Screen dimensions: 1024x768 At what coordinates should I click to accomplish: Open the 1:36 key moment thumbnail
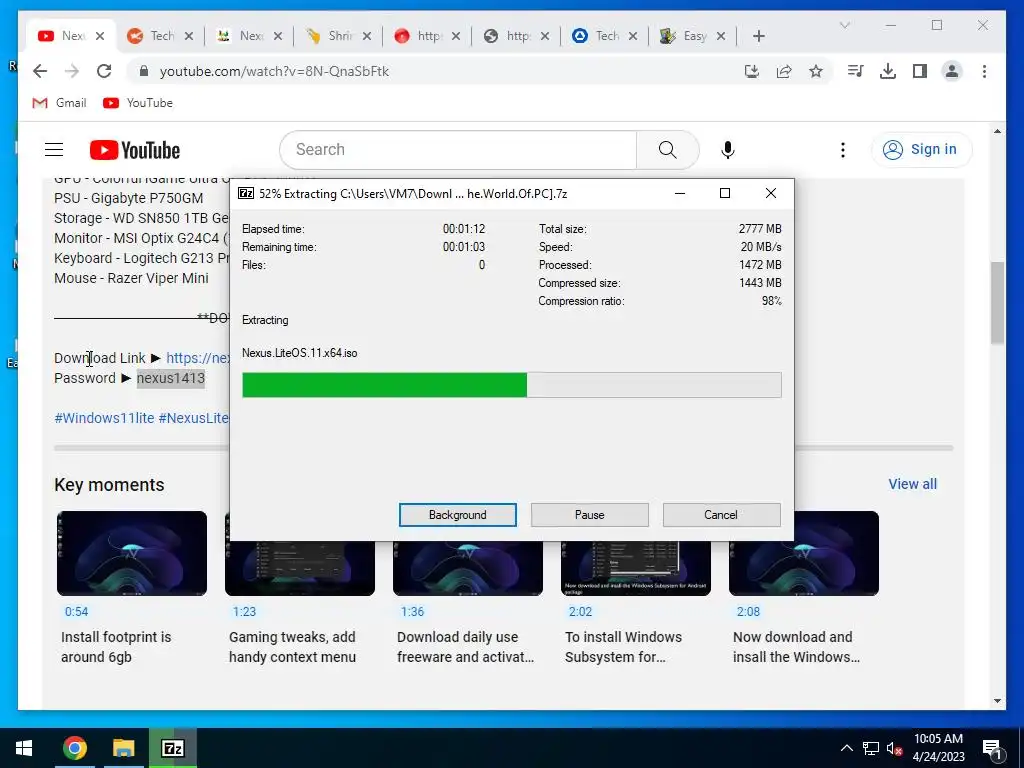tap(468, 568)
